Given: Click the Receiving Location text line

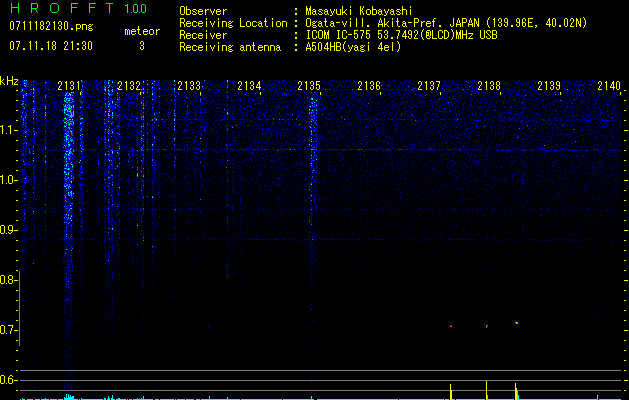Looking at the screenshot, I should 383,23.
